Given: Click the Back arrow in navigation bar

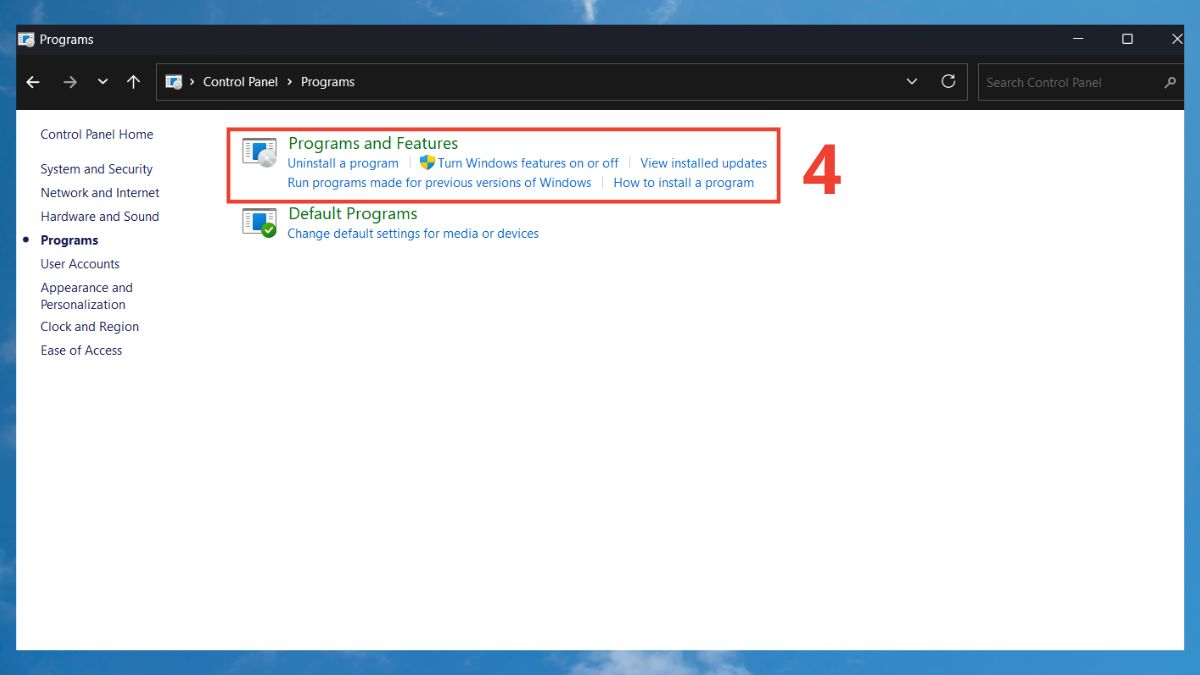Looking at the screenshot, I should [33, 82].
